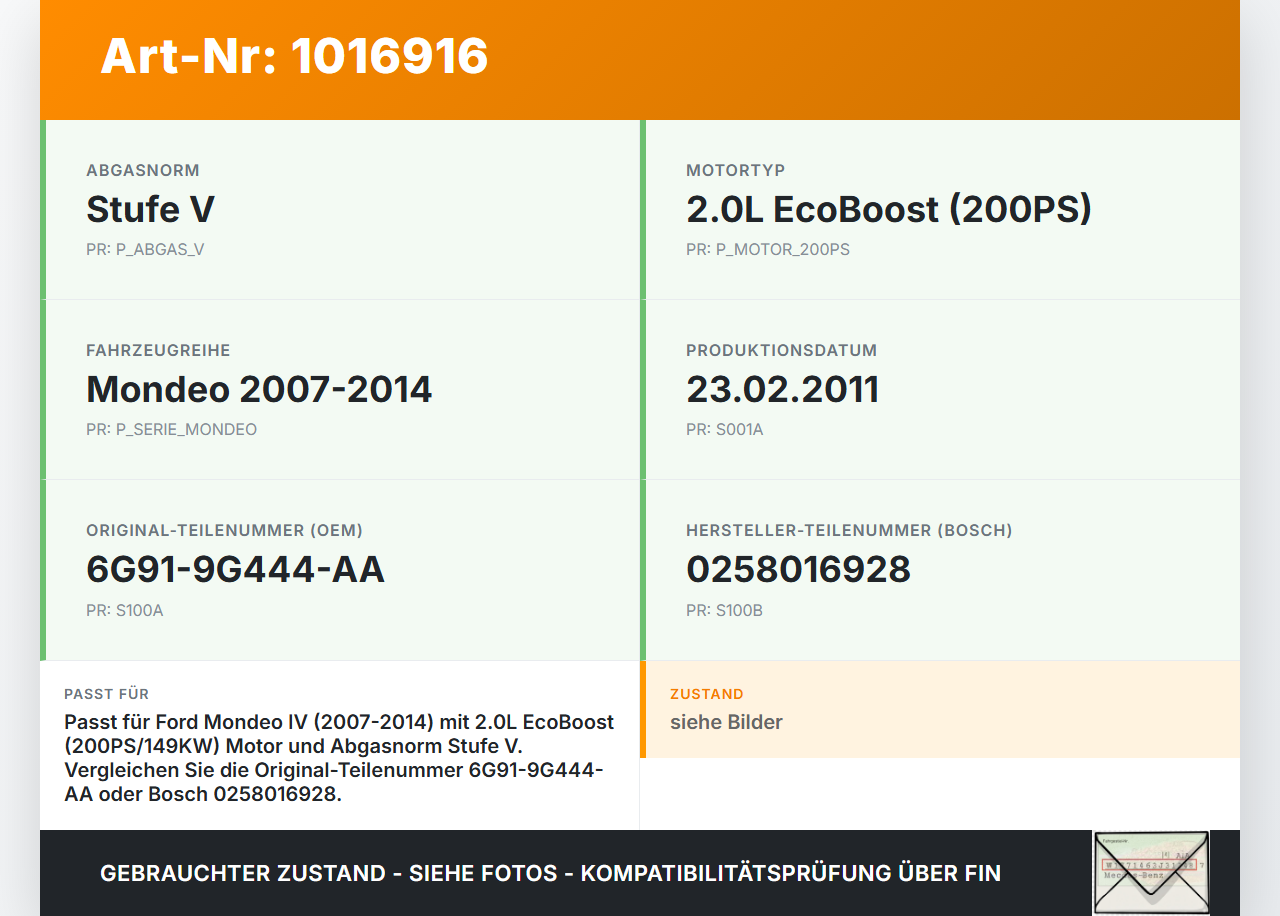Screen dimensions: 1280x916
Task: Click the GEBRAUCHTER ZUSTAND footer banner text
Action: click(550, 873)
